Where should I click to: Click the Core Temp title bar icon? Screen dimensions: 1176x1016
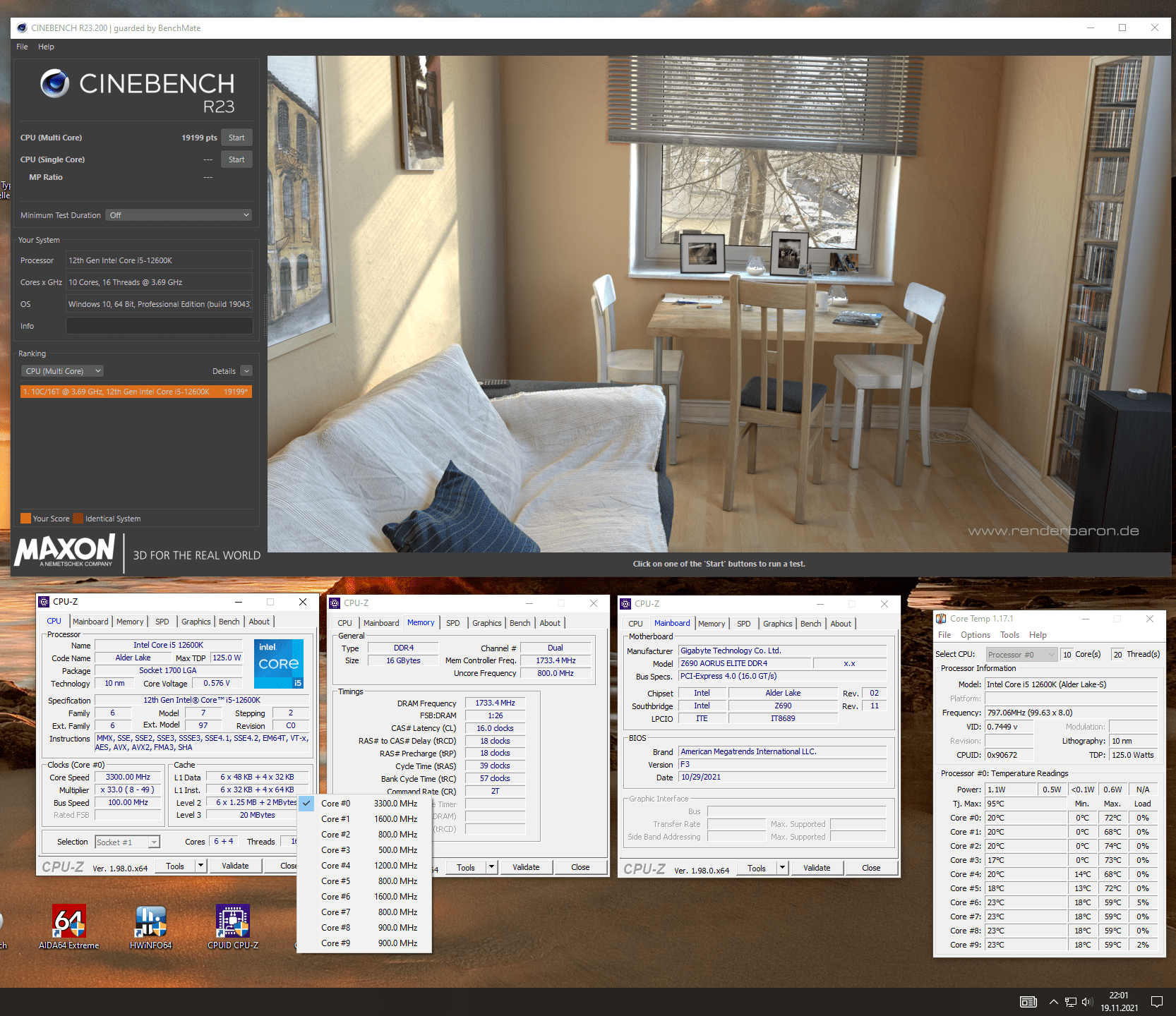coord(942,619)
